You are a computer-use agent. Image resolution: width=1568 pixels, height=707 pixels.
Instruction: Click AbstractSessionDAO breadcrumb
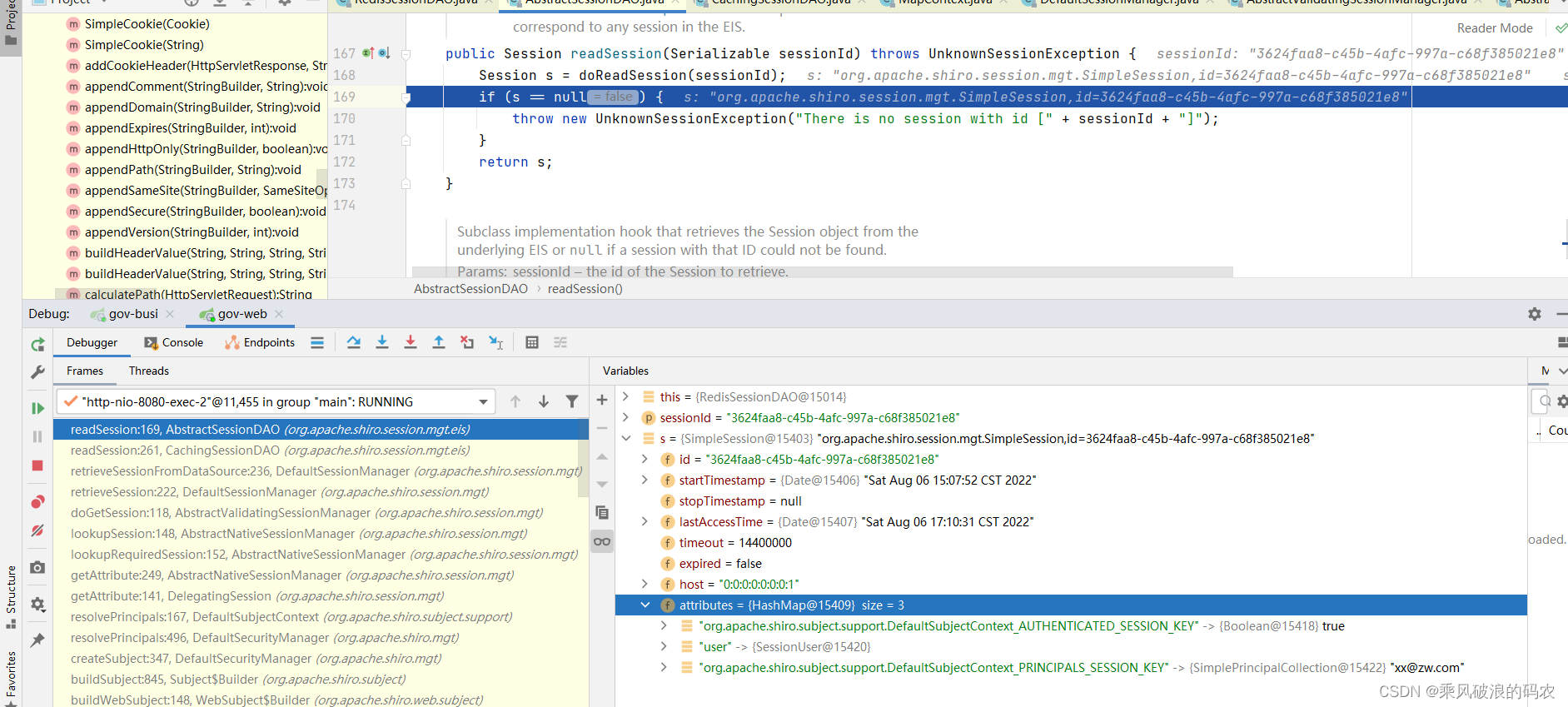(x=470, y=289)
